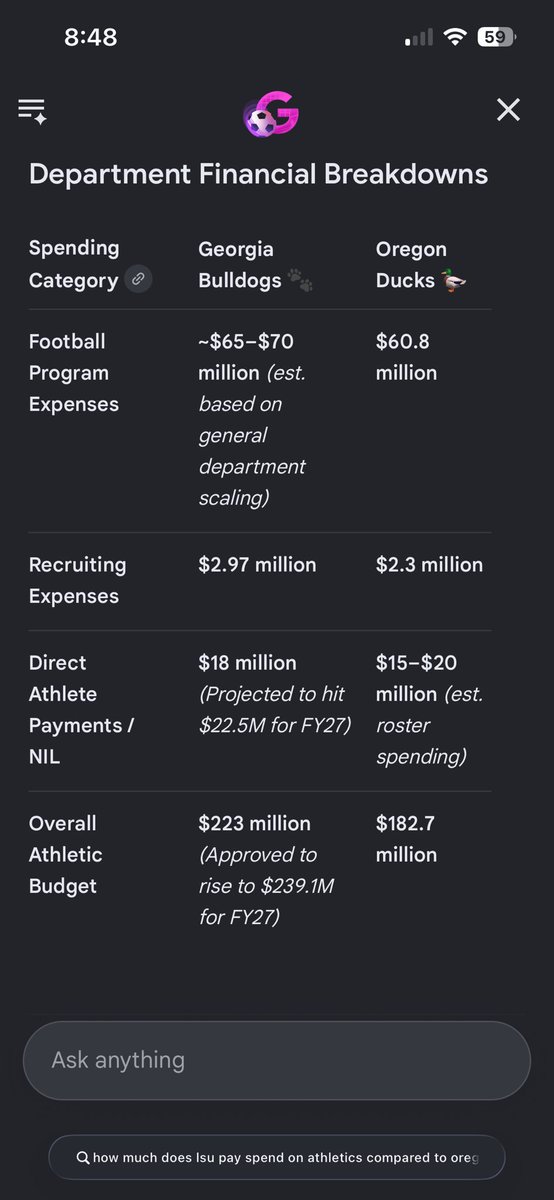554x1200 pixels.
Task: Tap the $182.7 million Oregon budget cell
Action: (406, 839)
